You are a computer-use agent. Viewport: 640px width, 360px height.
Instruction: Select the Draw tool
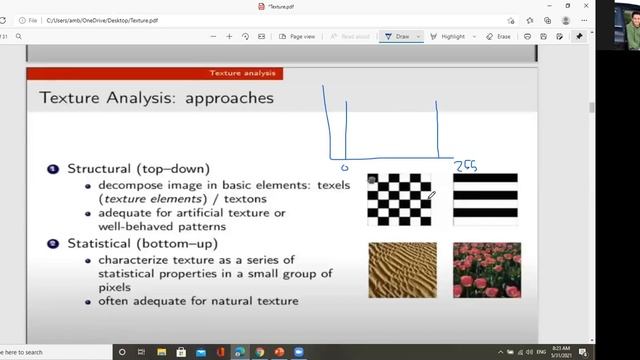[397, 36]
